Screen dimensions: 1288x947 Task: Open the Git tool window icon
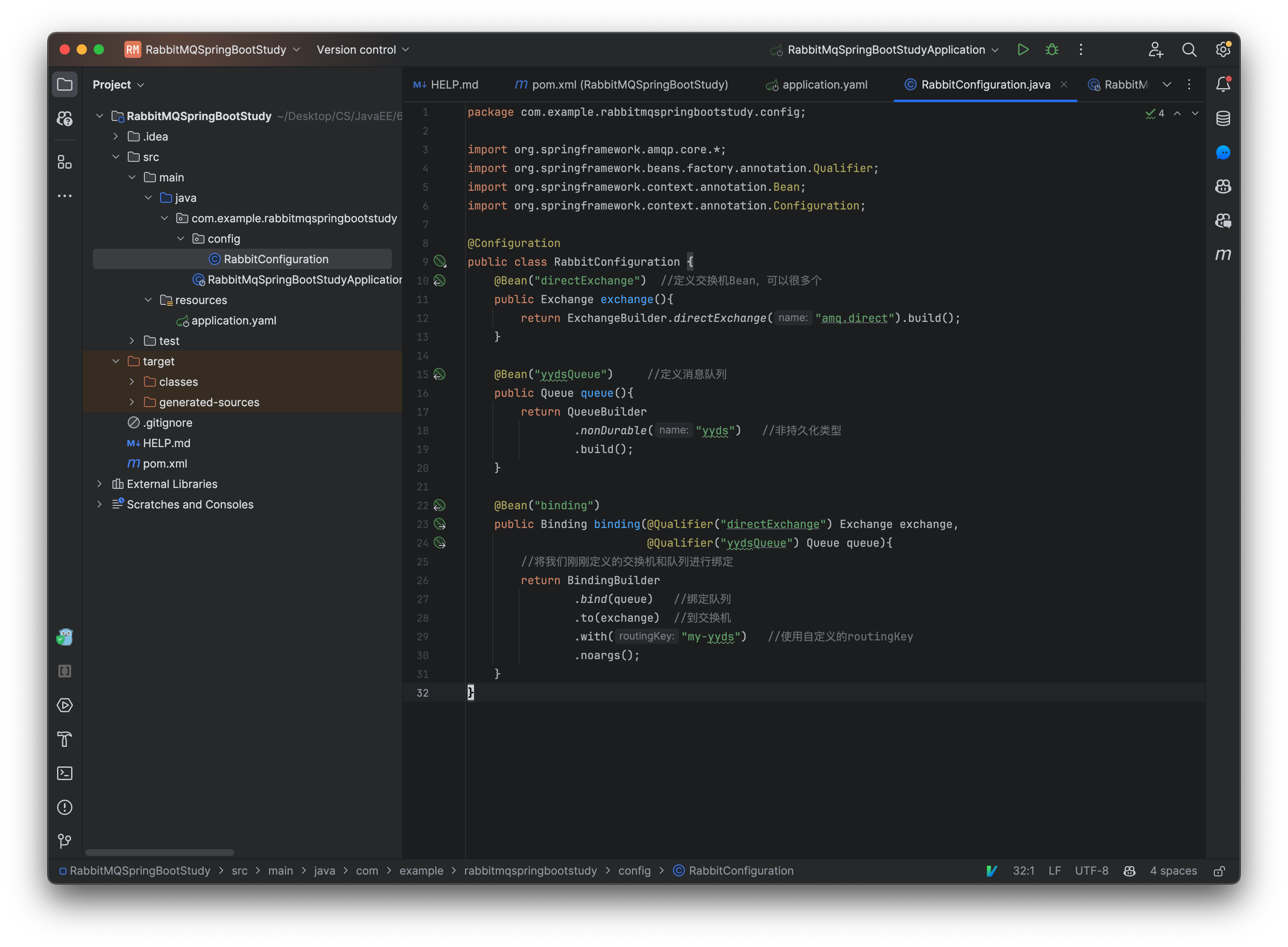click(65, 841)
